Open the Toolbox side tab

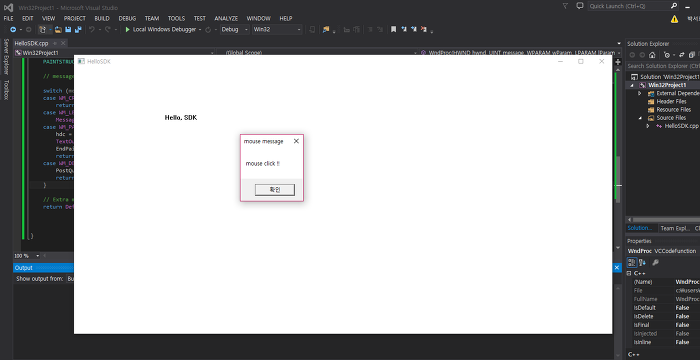[6, 90]
